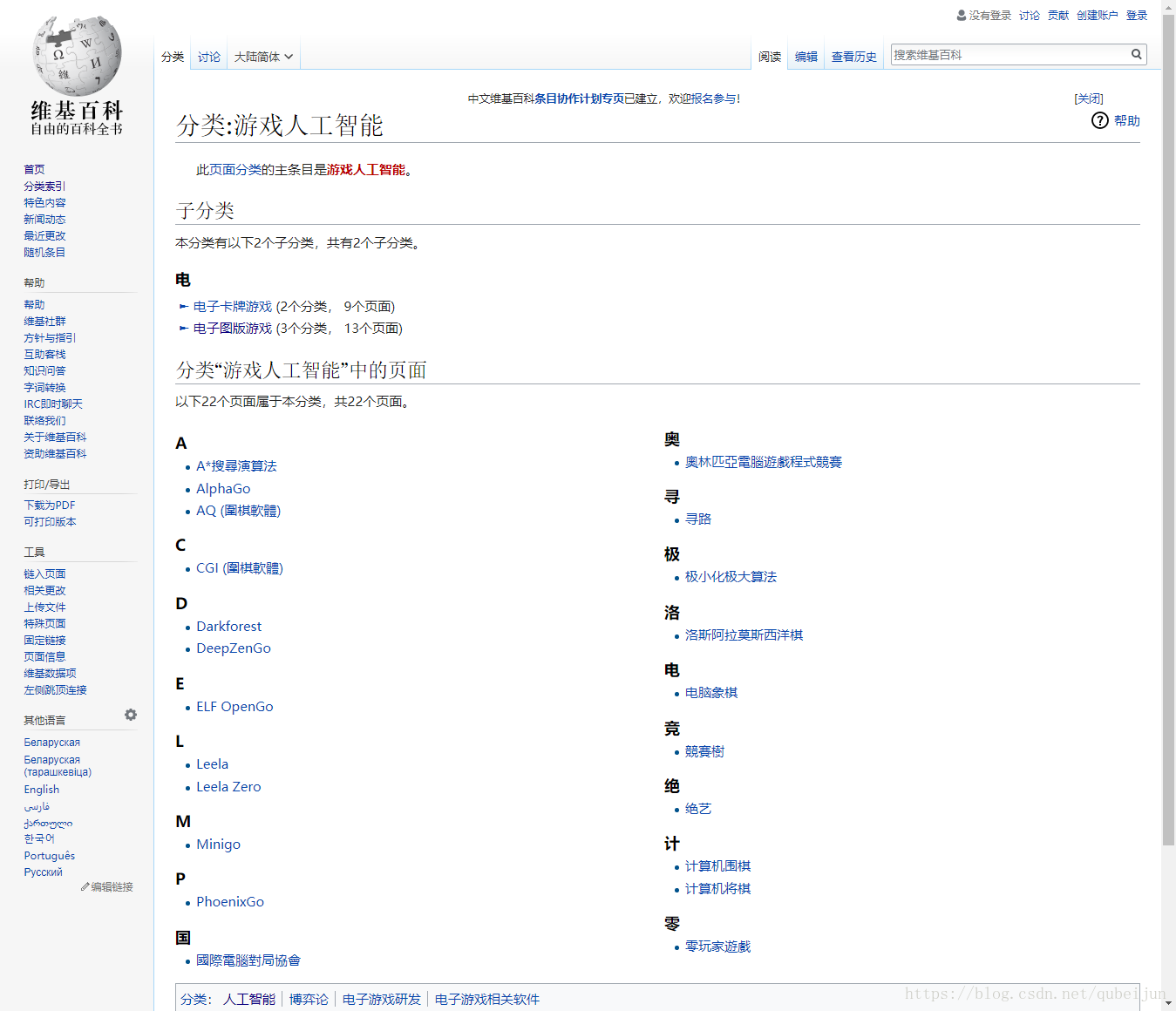Image resolution: width=1176 pixels, height=1011 pixels.
Task: Open the DeepZenGo page
Action: click(x=234, y=648)
